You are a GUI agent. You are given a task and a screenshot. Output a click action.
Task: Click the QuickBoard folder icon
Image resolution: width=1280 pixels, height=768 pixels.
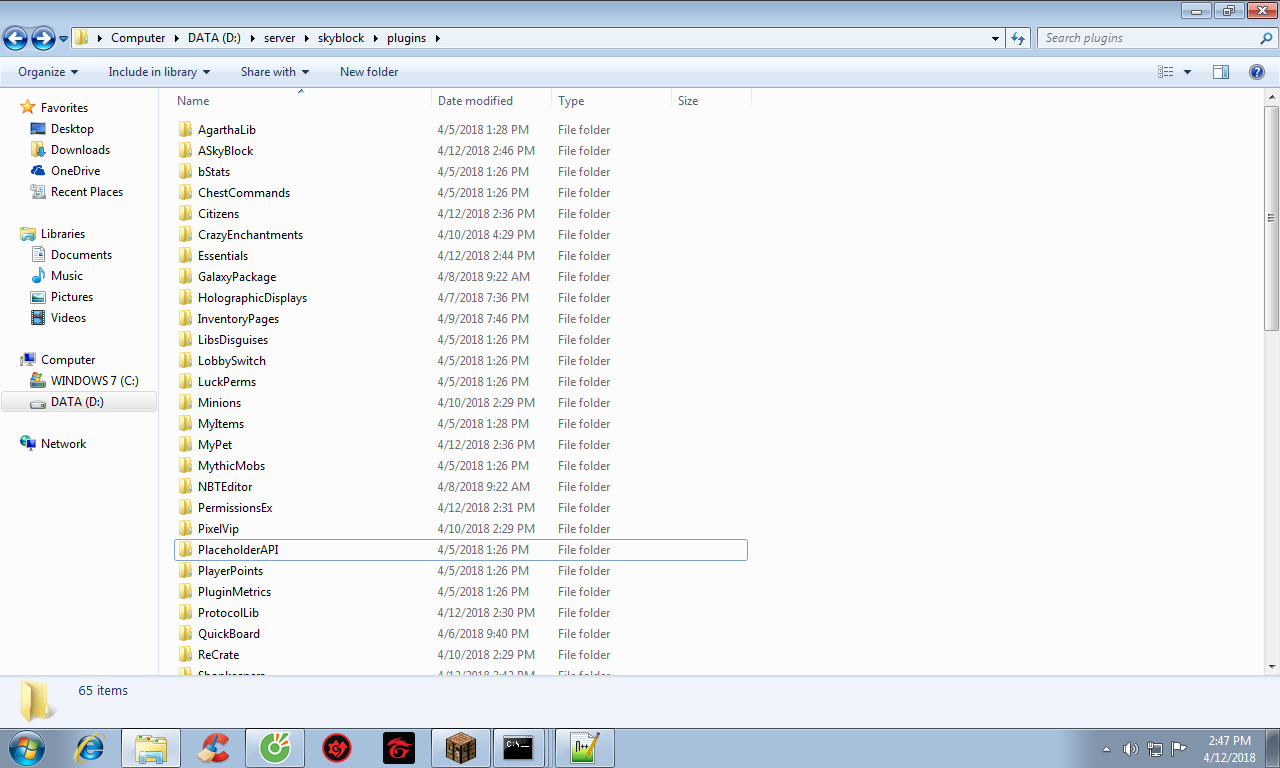185,634
